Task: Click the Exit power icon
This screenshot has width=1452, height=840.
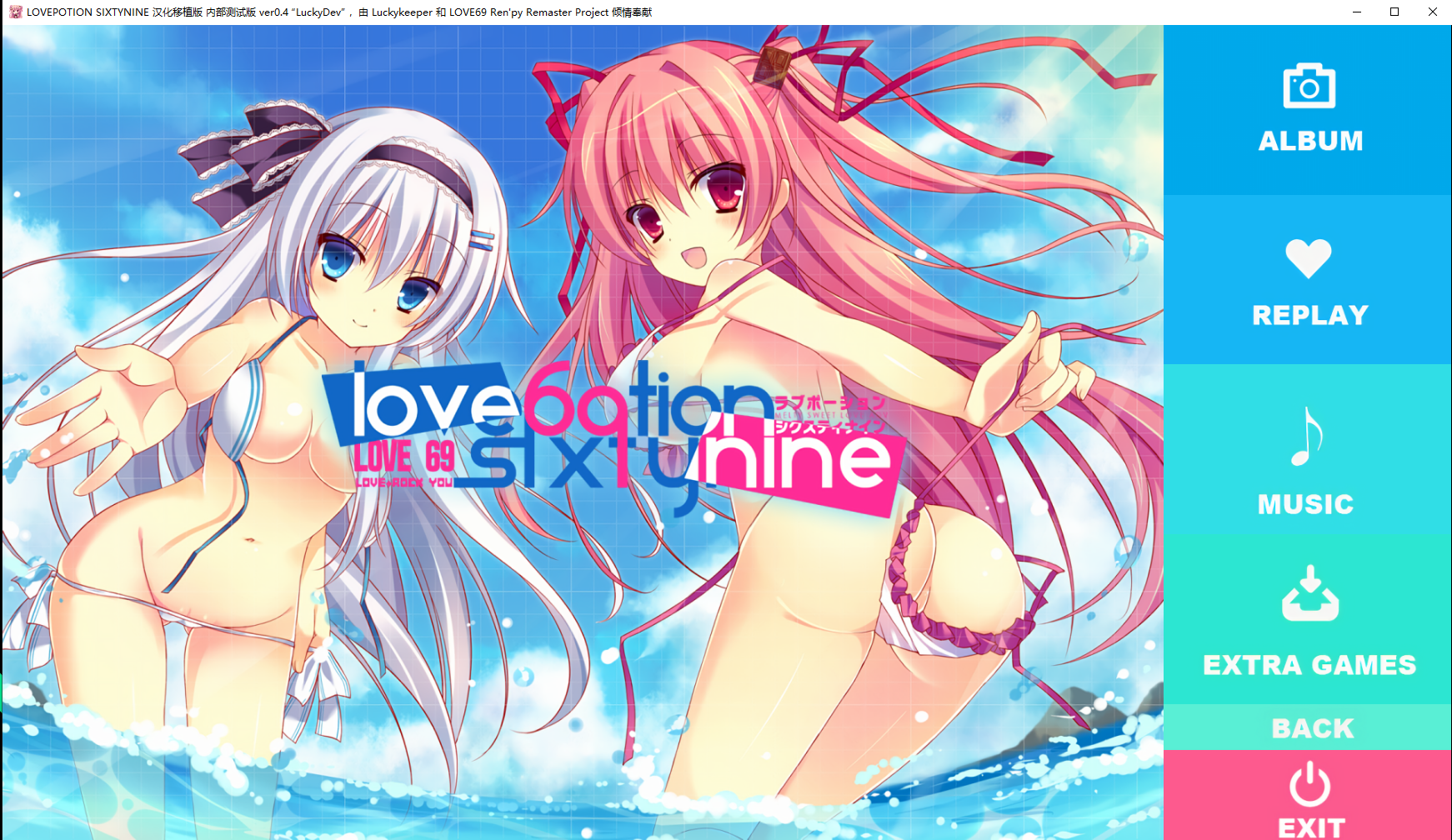Action: 1309,784
